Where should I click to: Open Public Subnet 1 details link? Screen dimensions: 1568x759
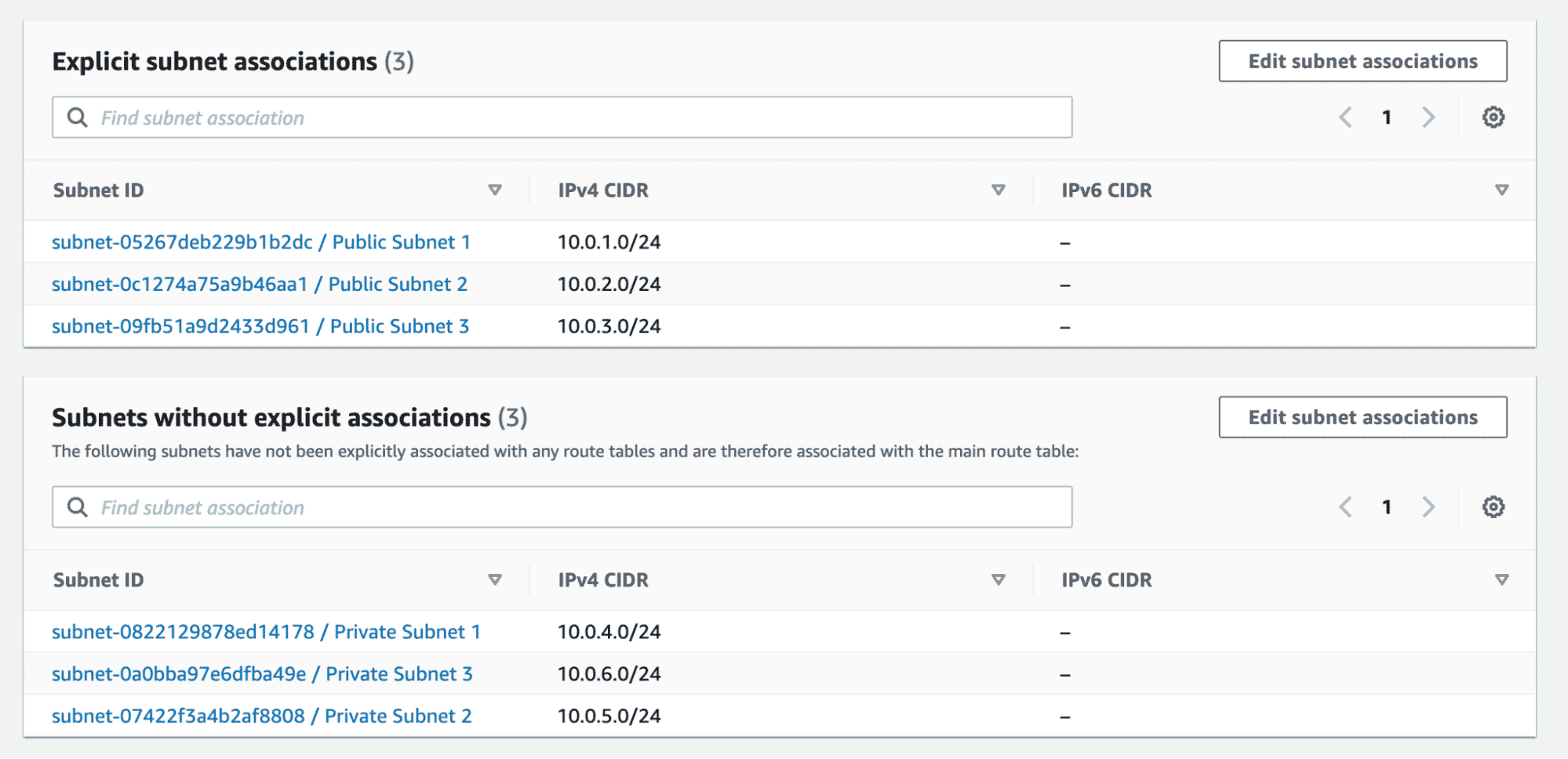[x=260, y=241]
